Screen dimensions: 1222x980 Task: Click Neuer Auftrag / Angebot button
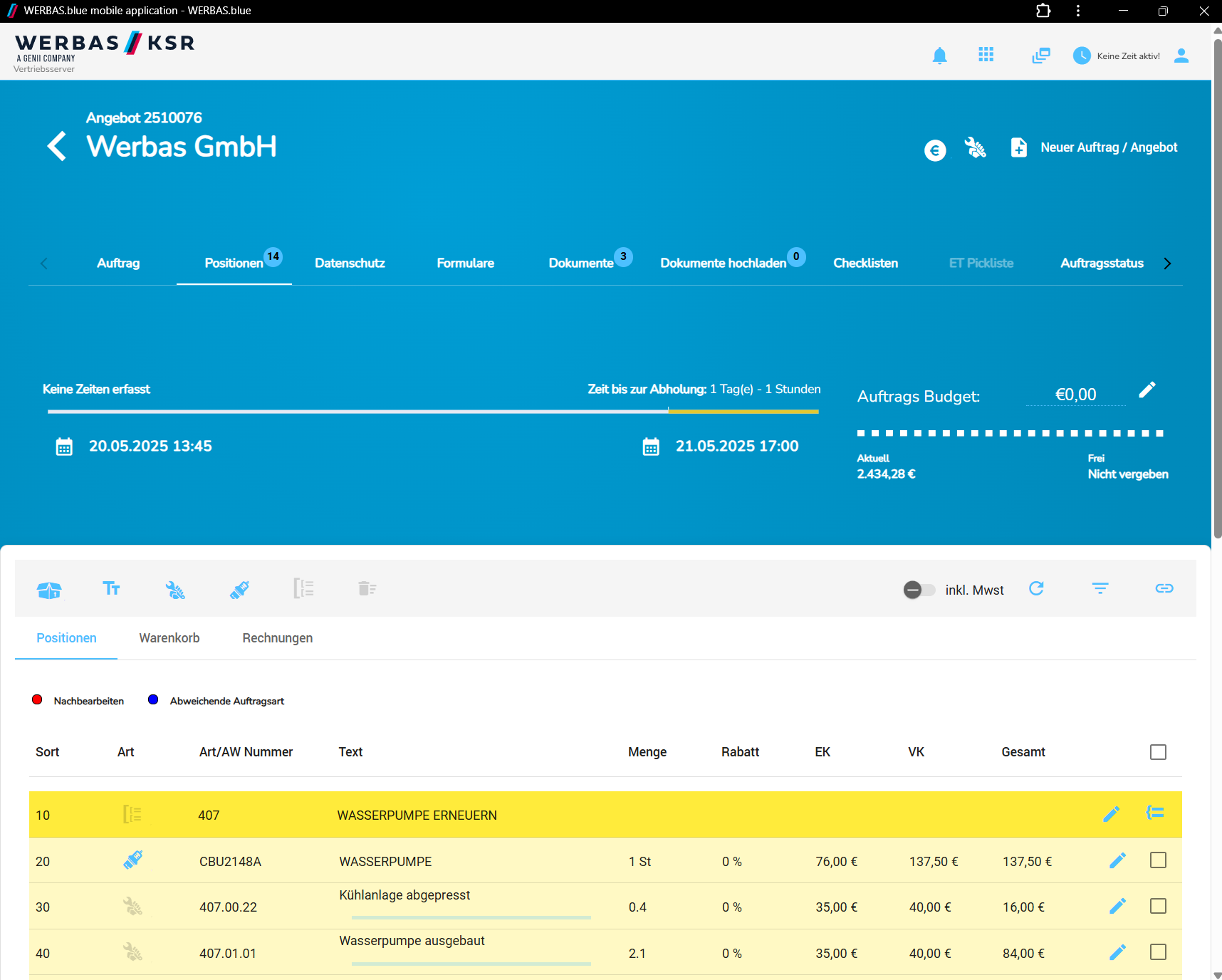tap(1094, 147)
